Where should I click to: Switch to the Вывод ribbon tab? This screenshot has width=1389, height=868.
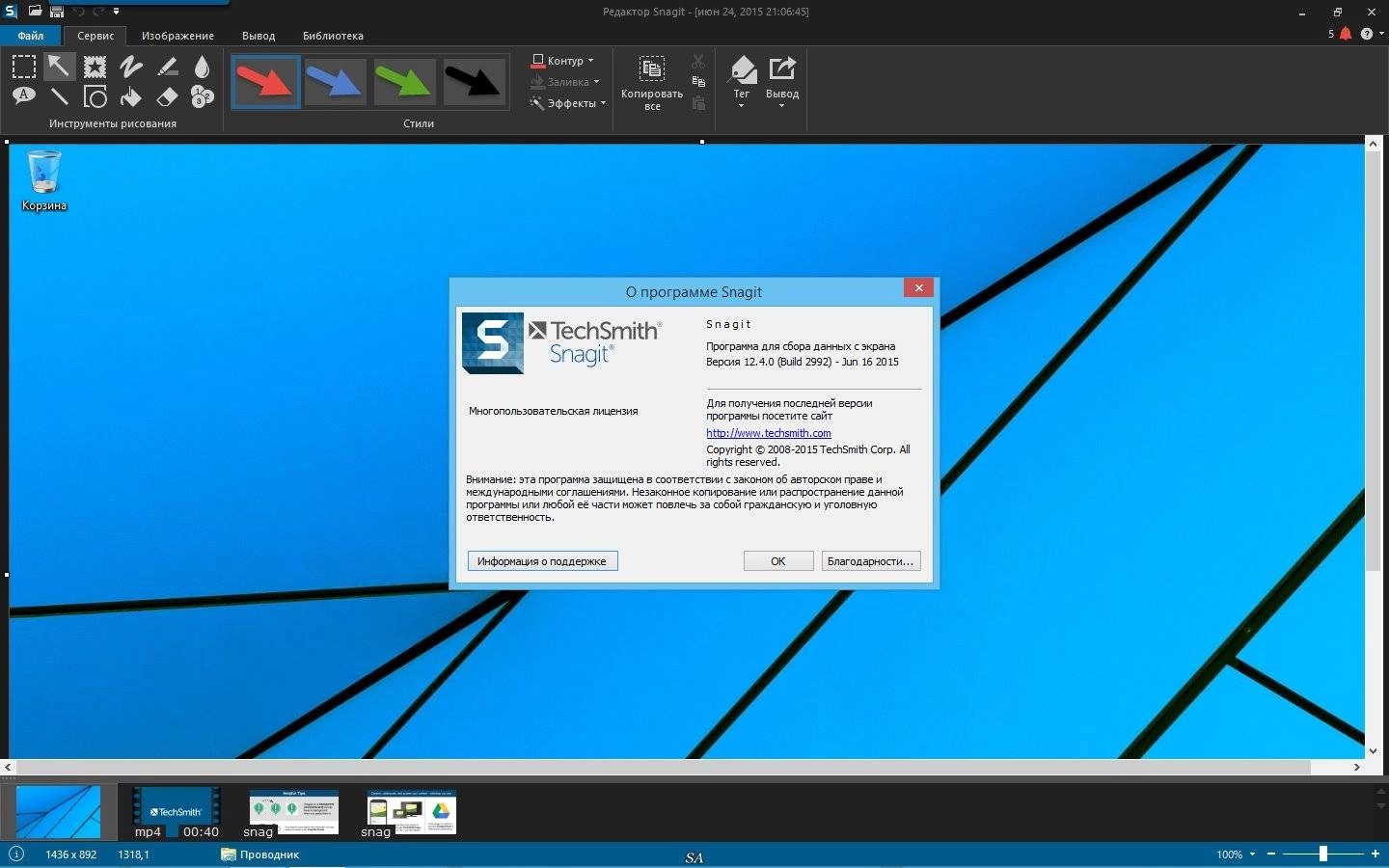[259, 36]
